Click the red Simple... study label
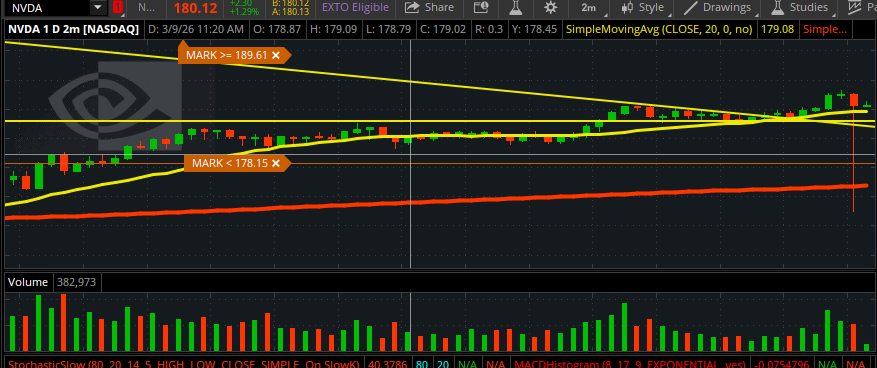877x368 pixels. pos(824,29)
